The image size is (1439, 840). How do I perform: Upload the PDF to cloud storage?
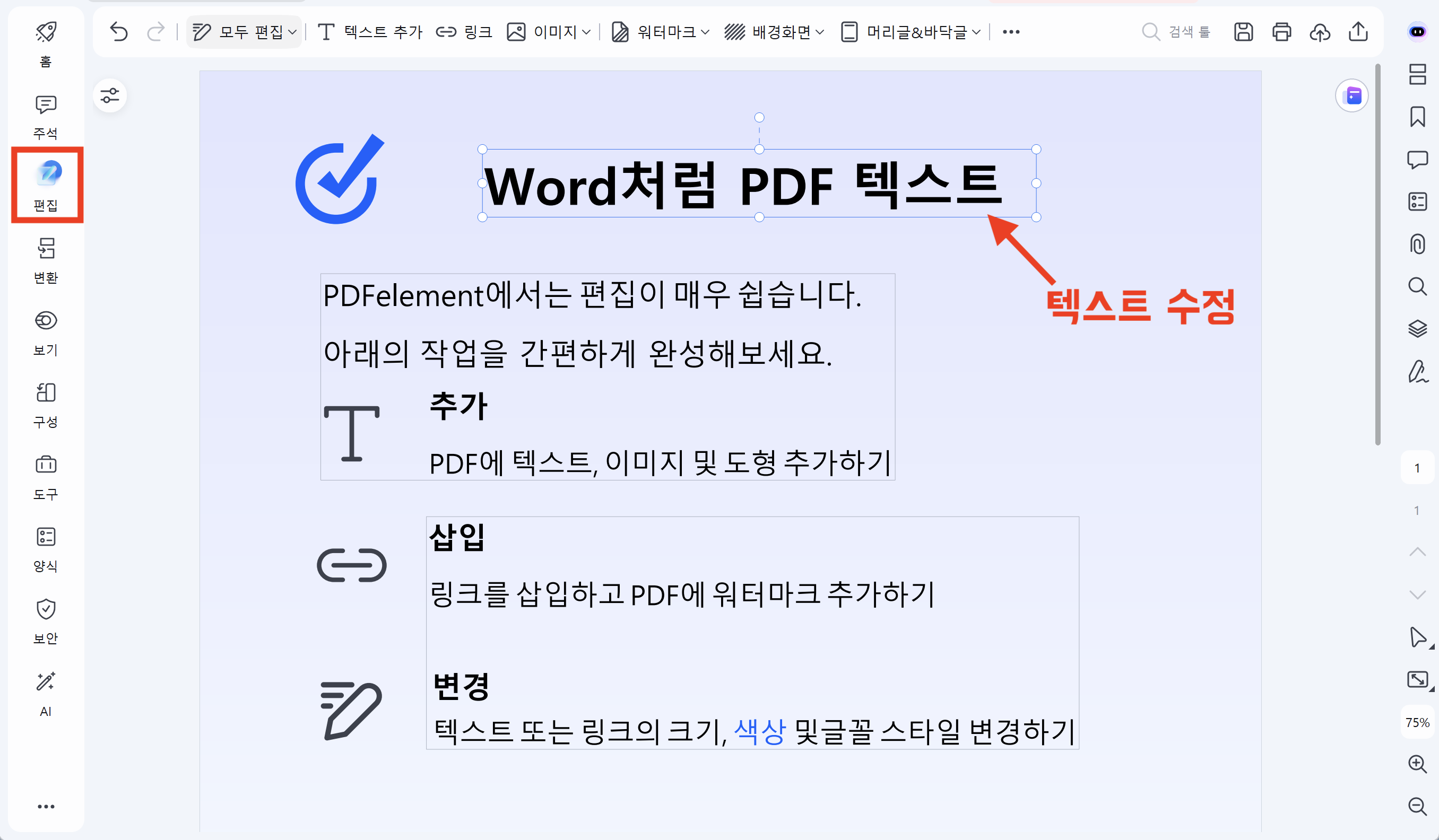point(1320,32)
